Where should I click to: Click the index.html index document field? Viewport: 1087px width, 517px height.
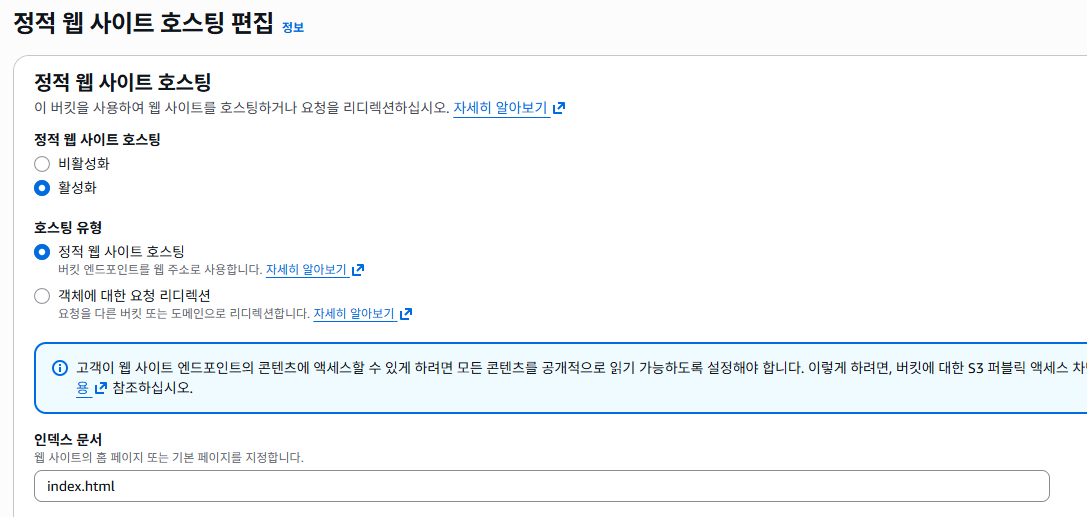coord(541,486)
